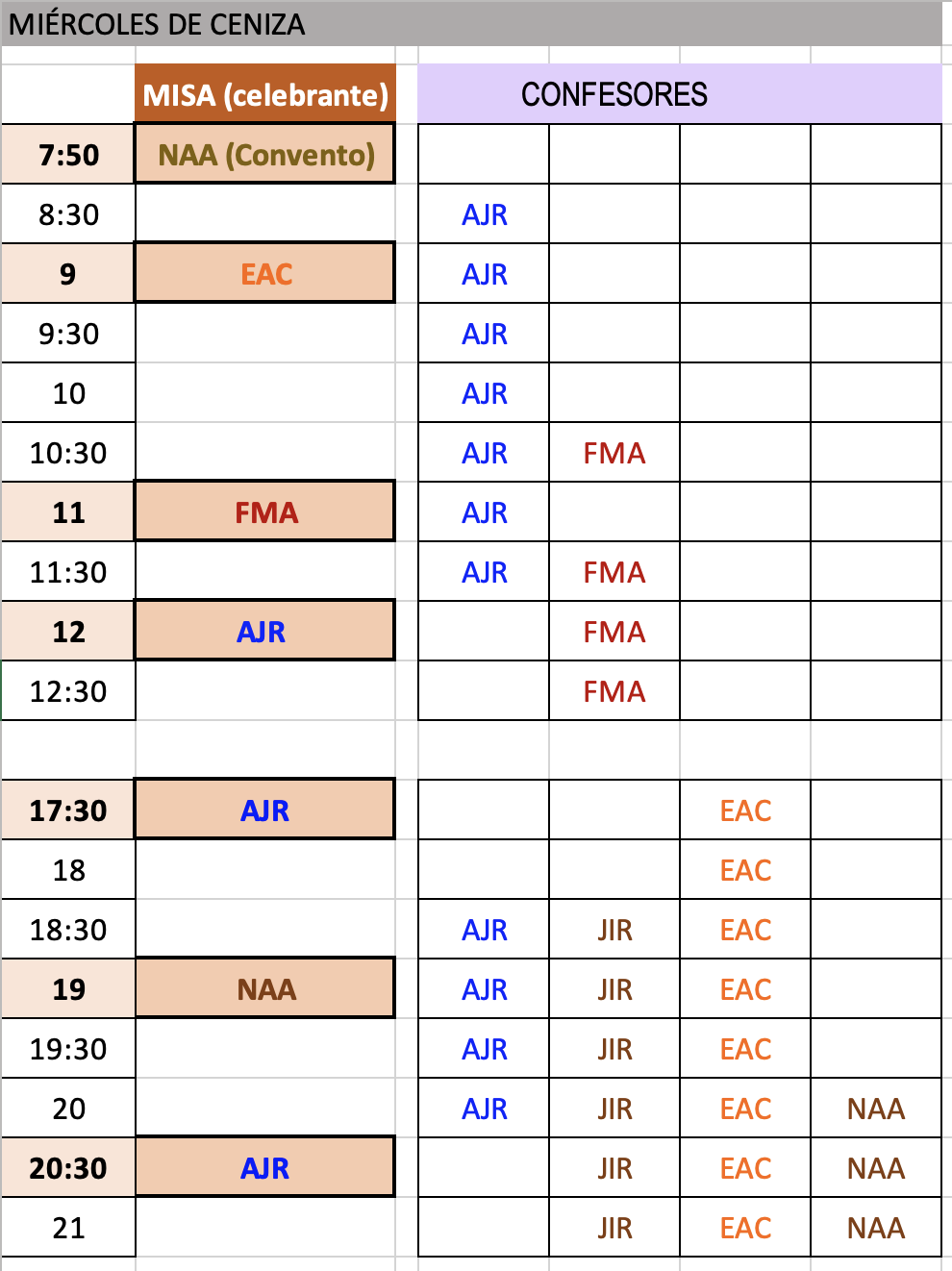Click the MIÉRCOLES DE CENIZA title cell
This screenshot has width=952, height=1271.
click(x=157, y=24)
